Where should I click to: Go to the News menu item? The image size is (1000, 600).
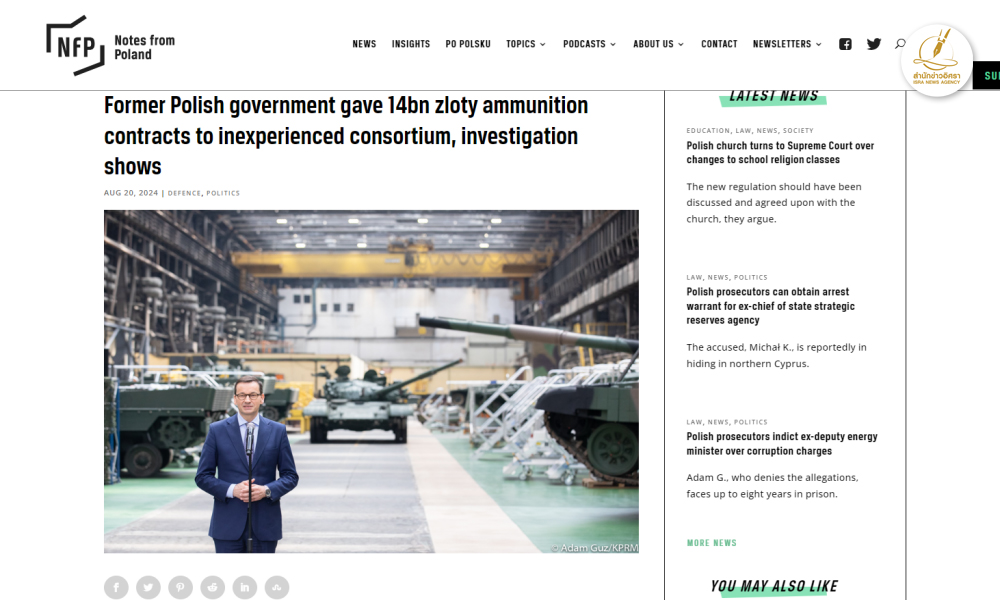tap(364, 44)
